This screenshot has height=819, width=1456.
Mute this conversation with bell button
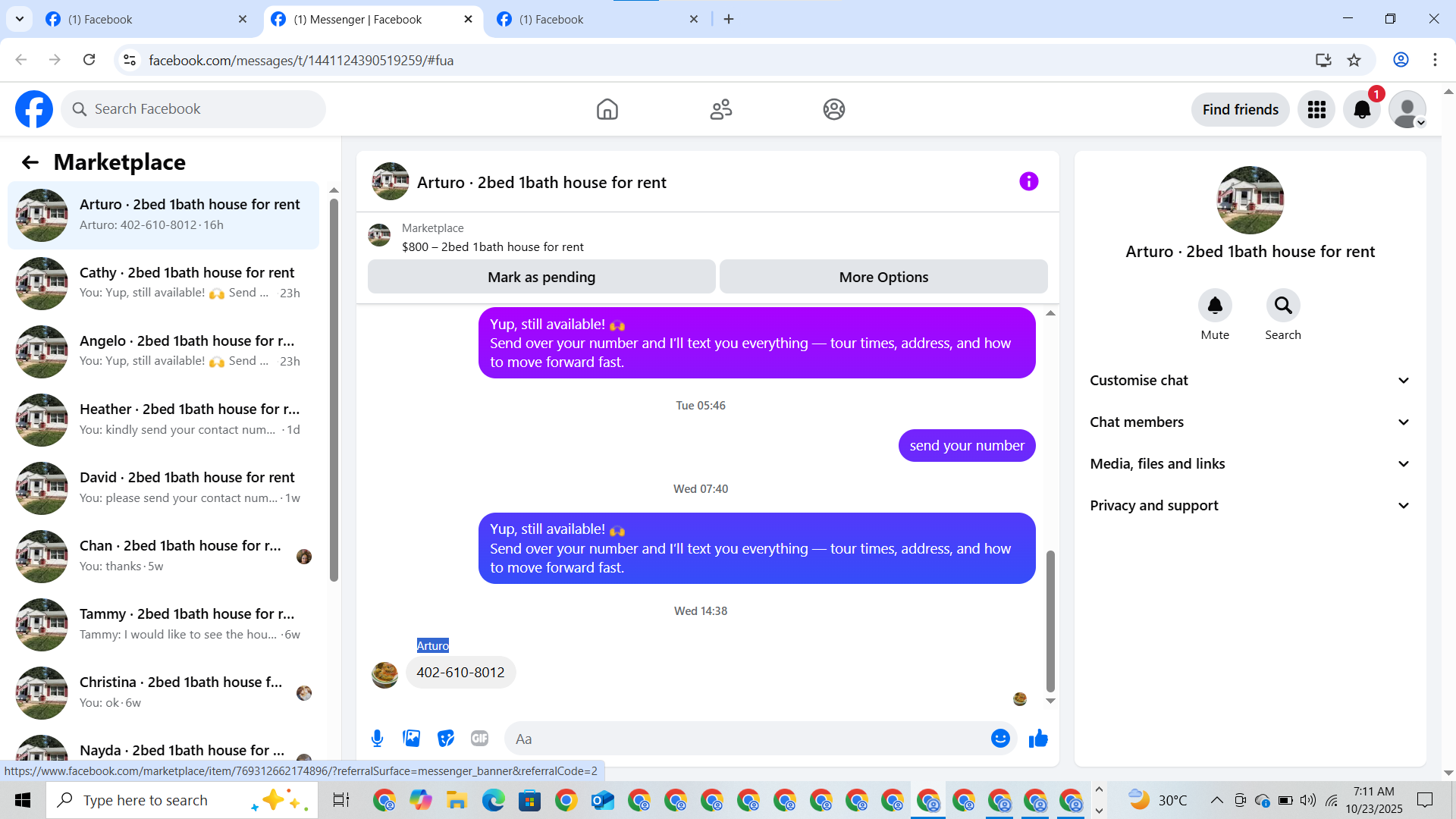[1215, 306]
